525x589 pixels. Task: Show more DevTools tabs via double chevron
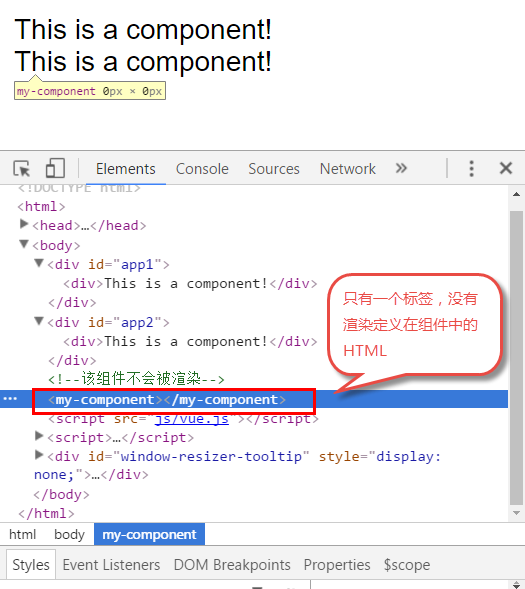(401, 168)
